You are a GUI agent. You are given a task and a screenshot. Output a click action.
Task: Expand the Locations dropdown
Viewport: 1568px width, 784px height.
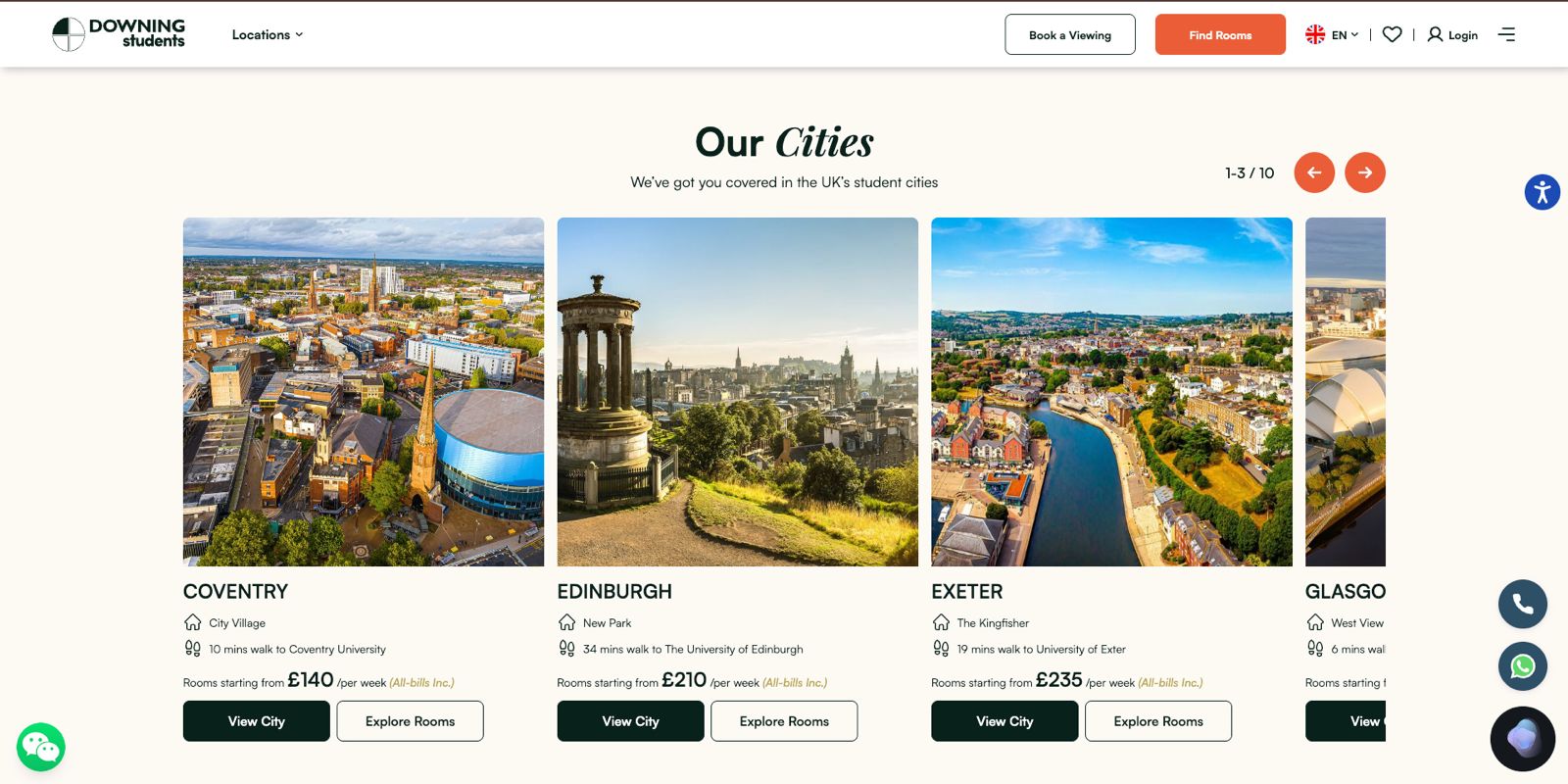pos(268,34)
